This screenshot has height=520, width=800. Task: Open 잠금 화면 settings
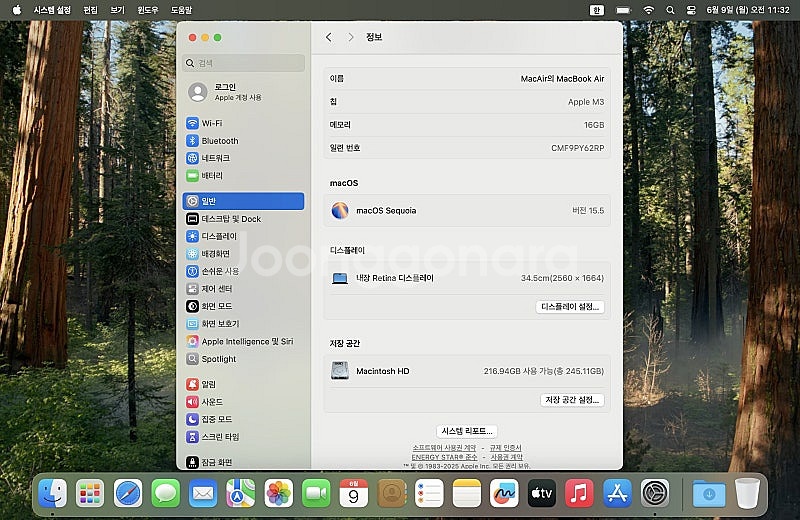pos(244,462)
